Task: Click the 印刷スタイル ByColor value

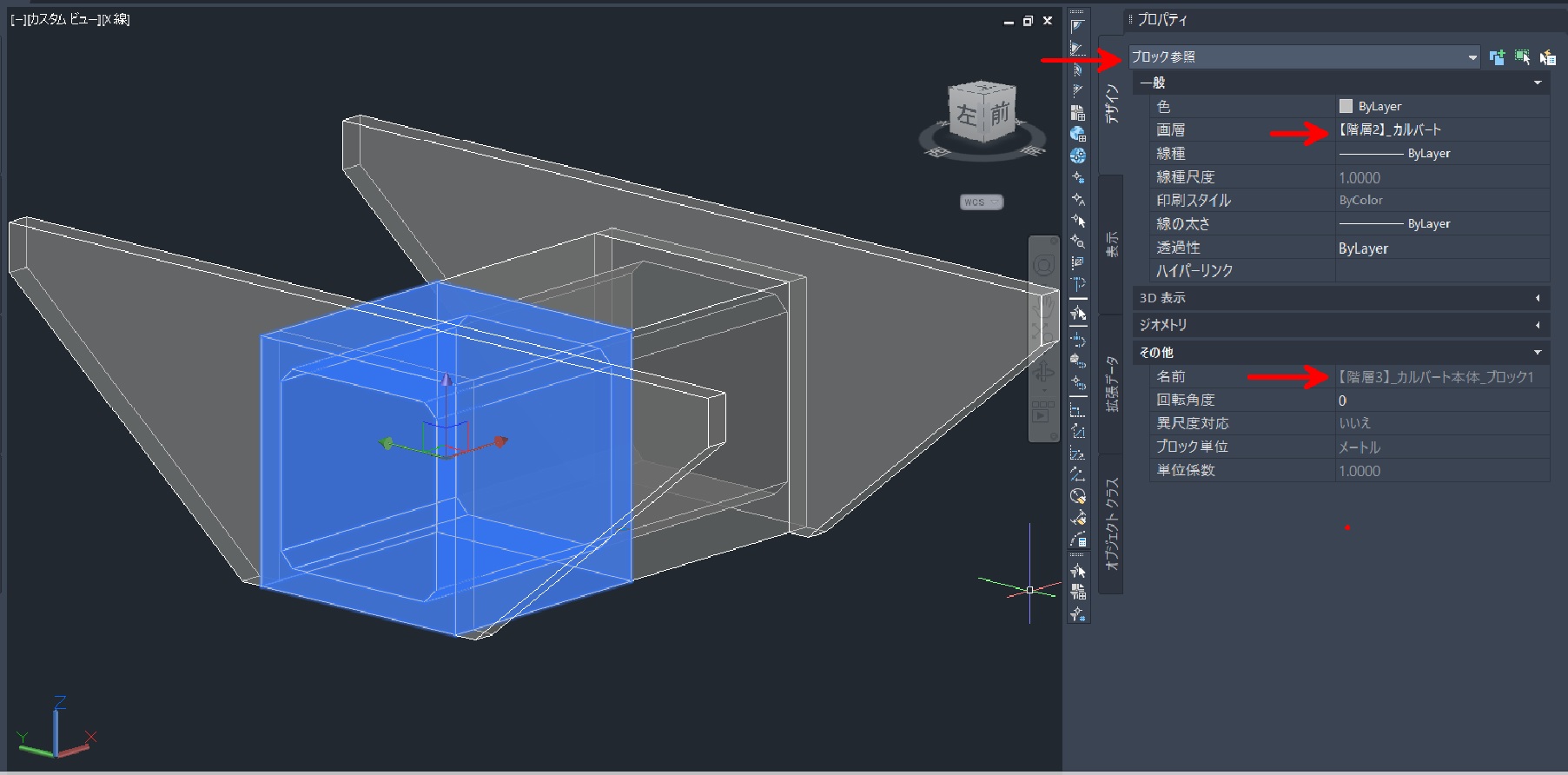Action: point(1442,200)
